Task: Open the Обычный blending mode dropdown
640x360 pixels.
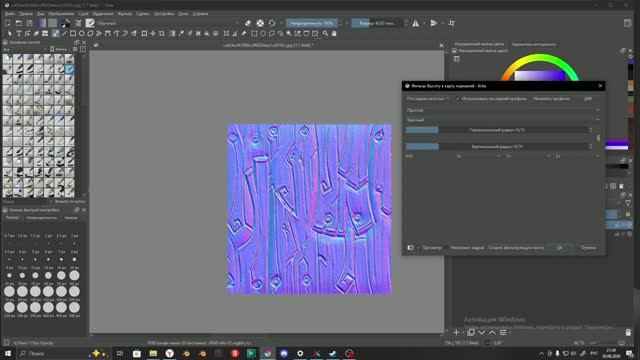Action: click(x=167, y=23)
